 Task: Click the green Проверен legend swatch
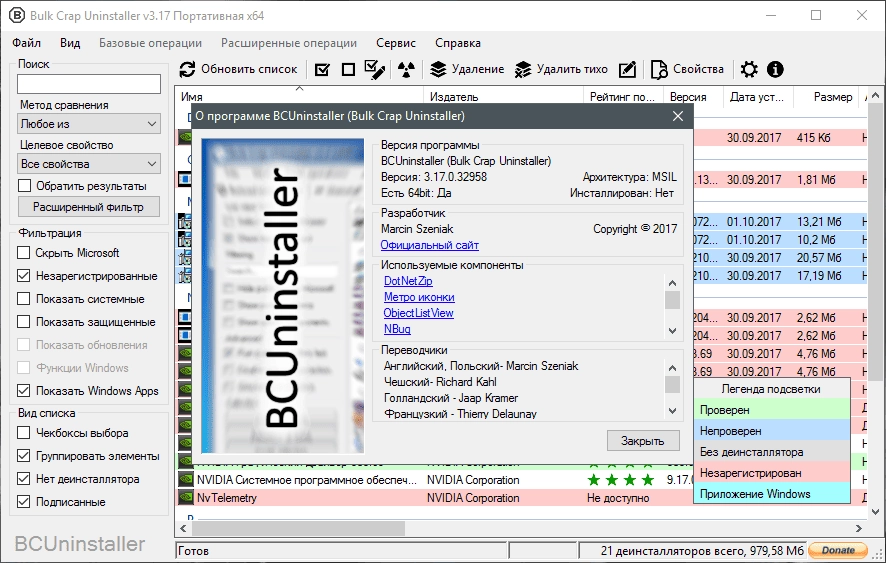click(772, 410)
